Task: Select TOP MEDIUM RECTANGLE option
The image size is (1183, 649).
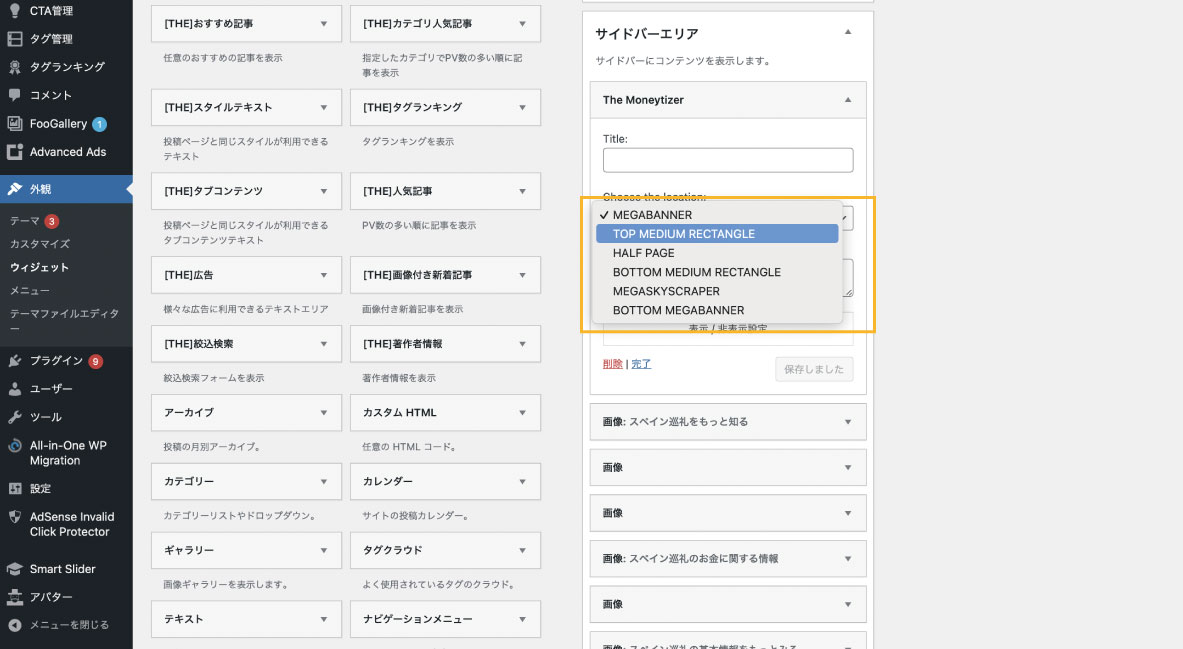Action: (x=717, y=234)
